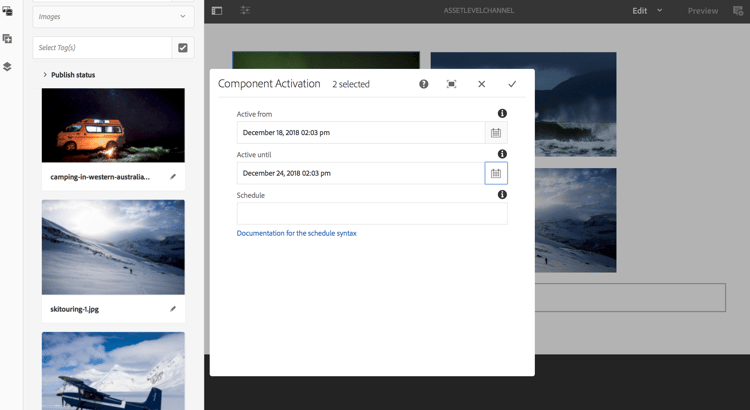
Task: Open the Images asset type dropdown
Action: point(113,16)
